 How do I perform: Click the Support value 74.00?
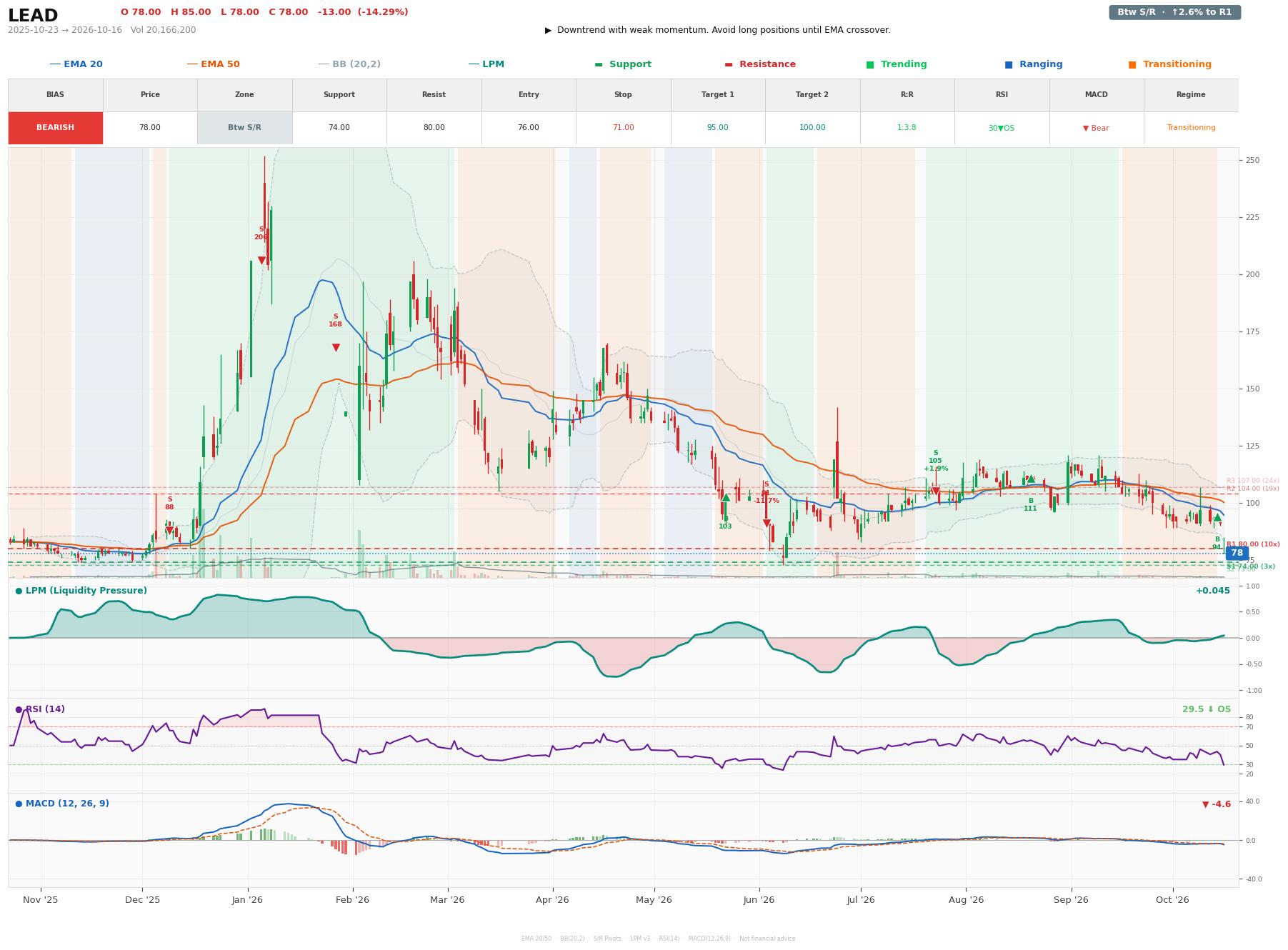(x=339, y=128)
